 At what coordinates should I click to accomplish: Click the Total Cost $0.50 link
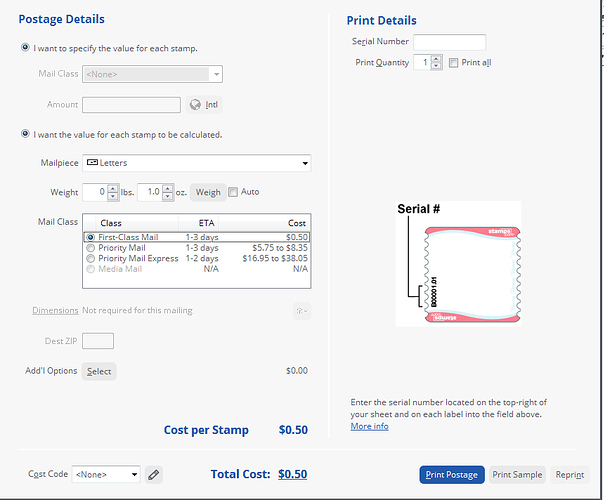292,474
